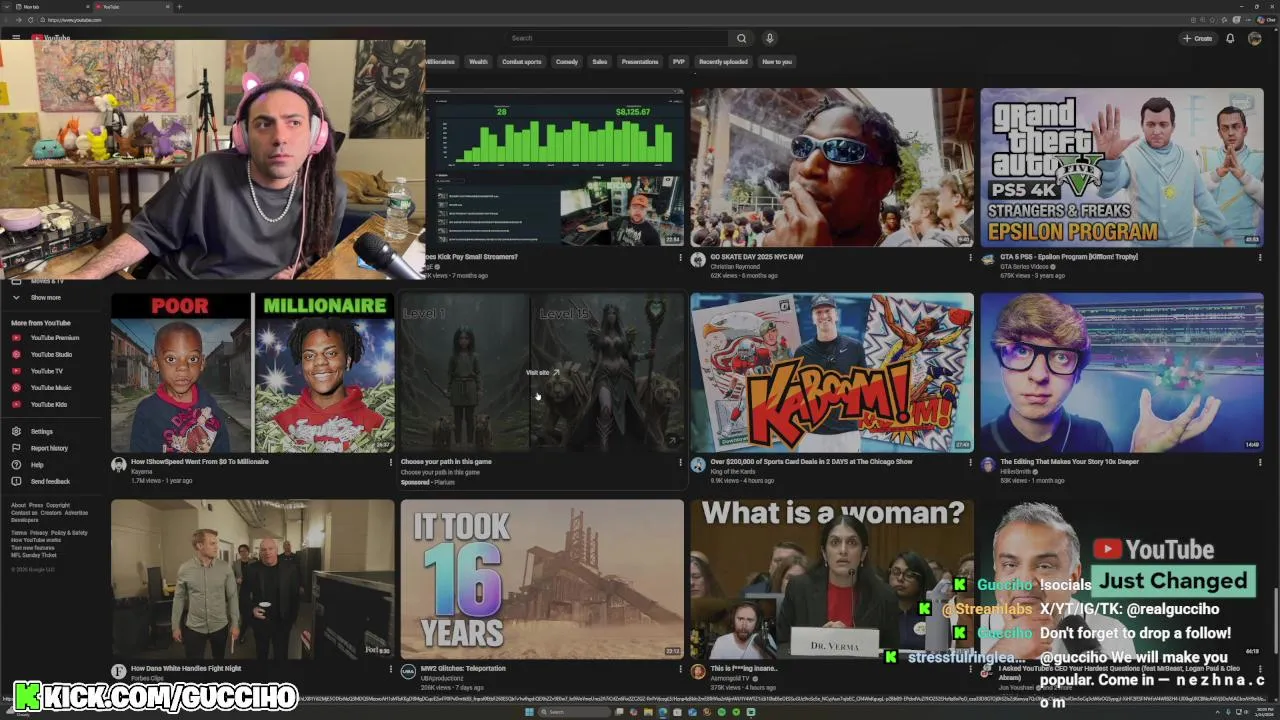Open The Editing That Makes thumbnail
This screenshot has width=1280, height=720.
coord(1122,372)
